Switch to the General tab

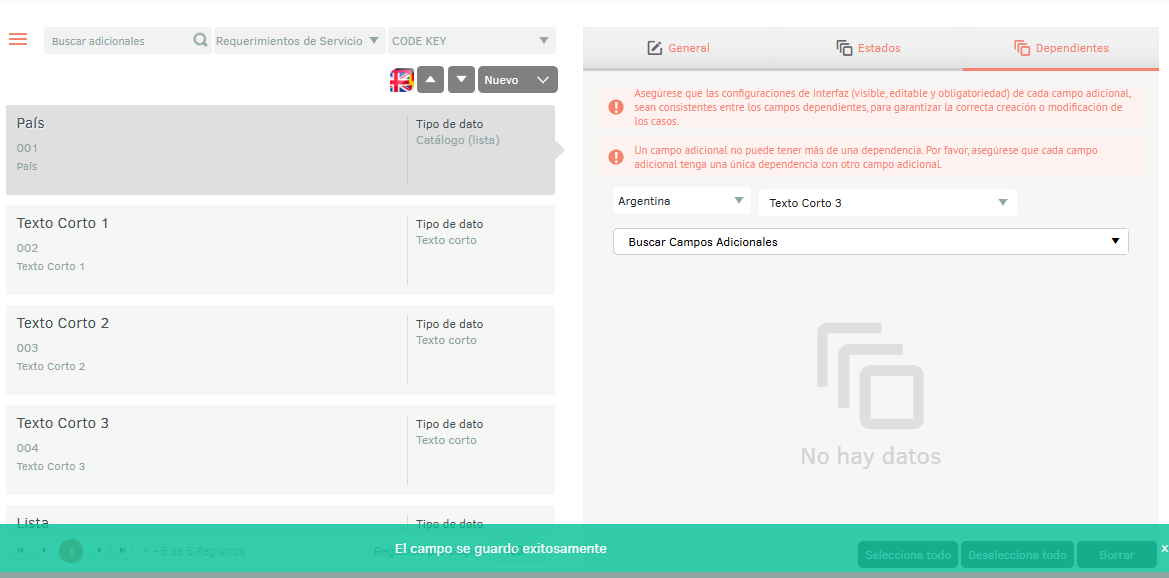tap(678, 48)
